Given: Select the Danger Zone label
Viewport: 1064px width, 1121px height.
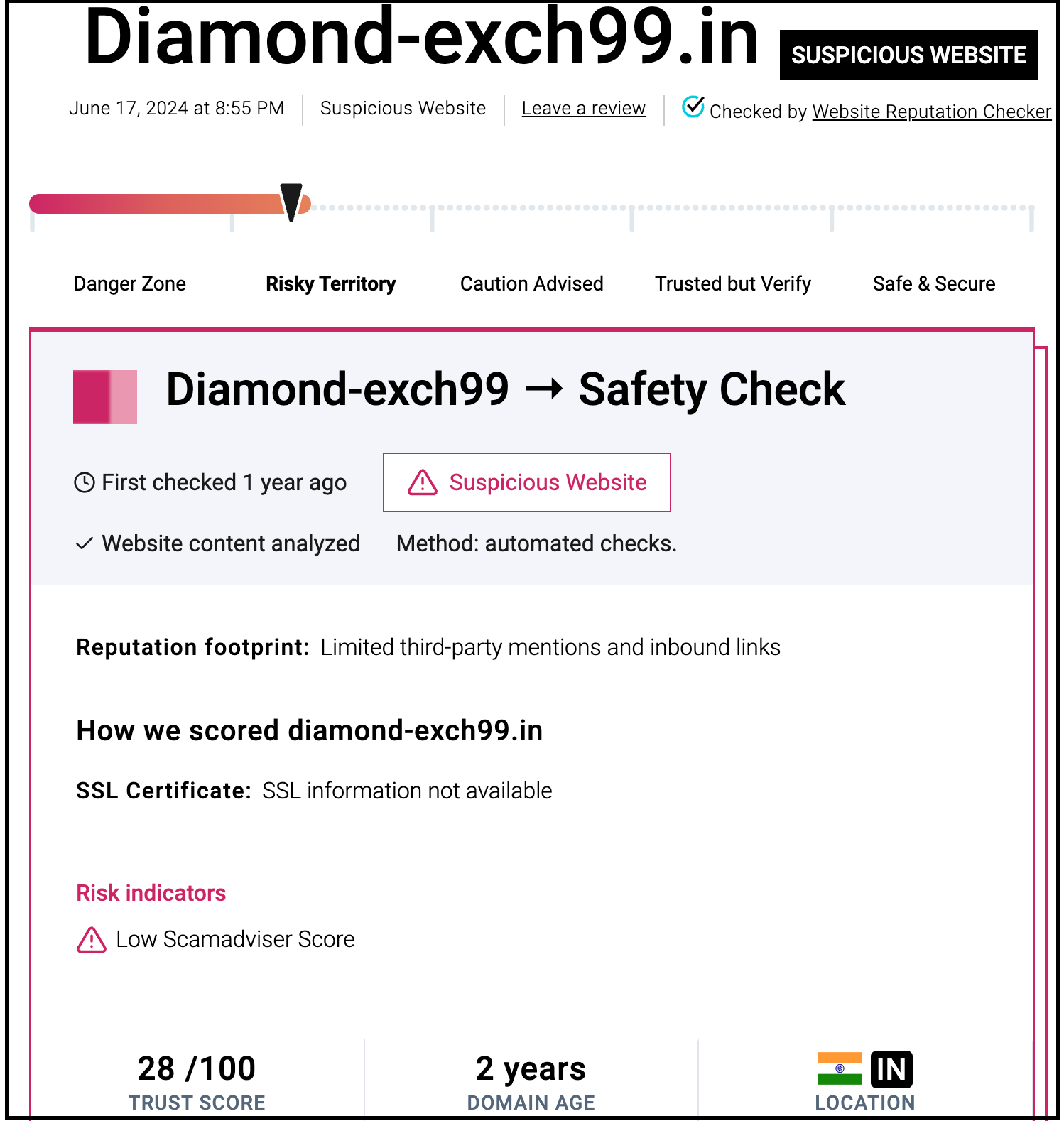Looking at the screenshot, I should click(x=129, y=283).
